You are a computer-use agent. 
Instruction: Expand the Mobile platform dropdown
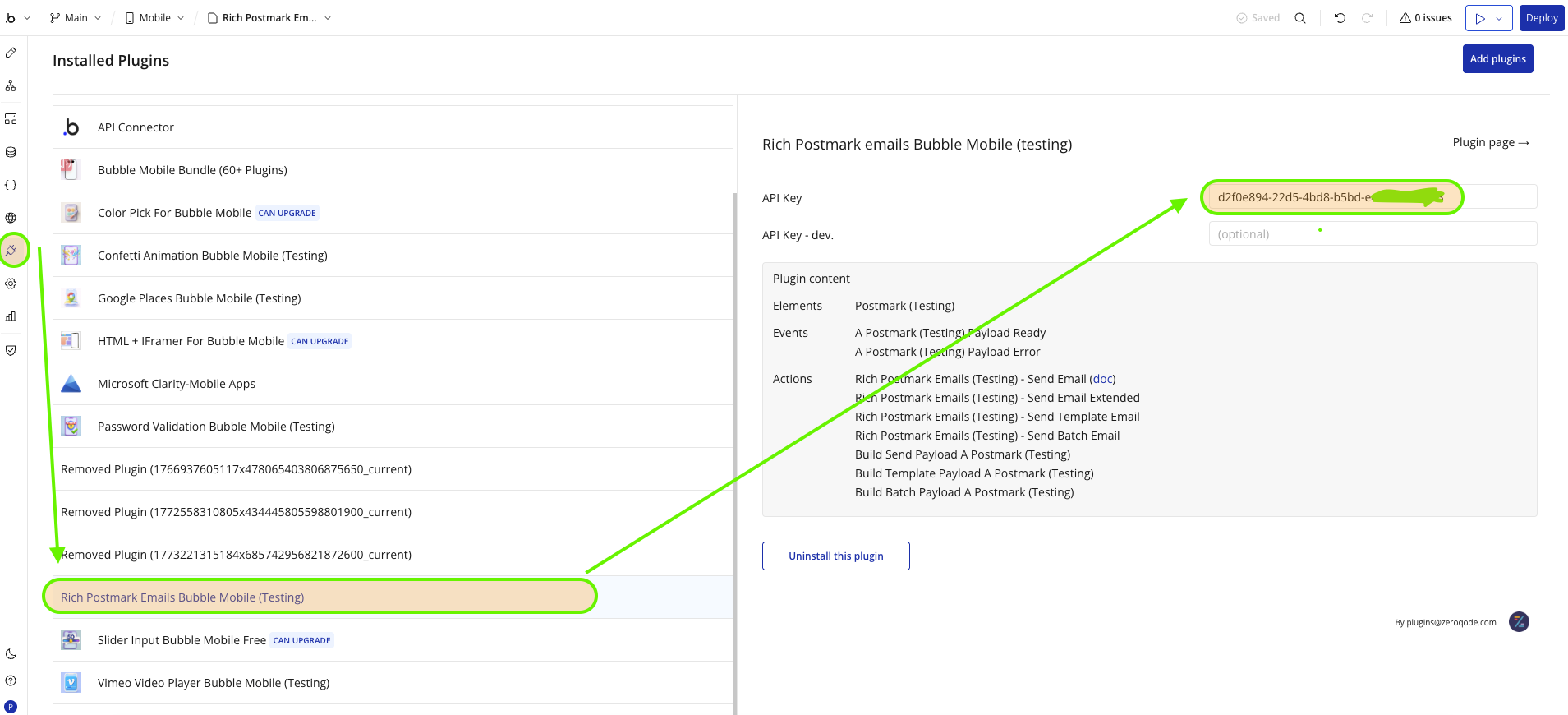pyautogui.click(x=154, y=18)
